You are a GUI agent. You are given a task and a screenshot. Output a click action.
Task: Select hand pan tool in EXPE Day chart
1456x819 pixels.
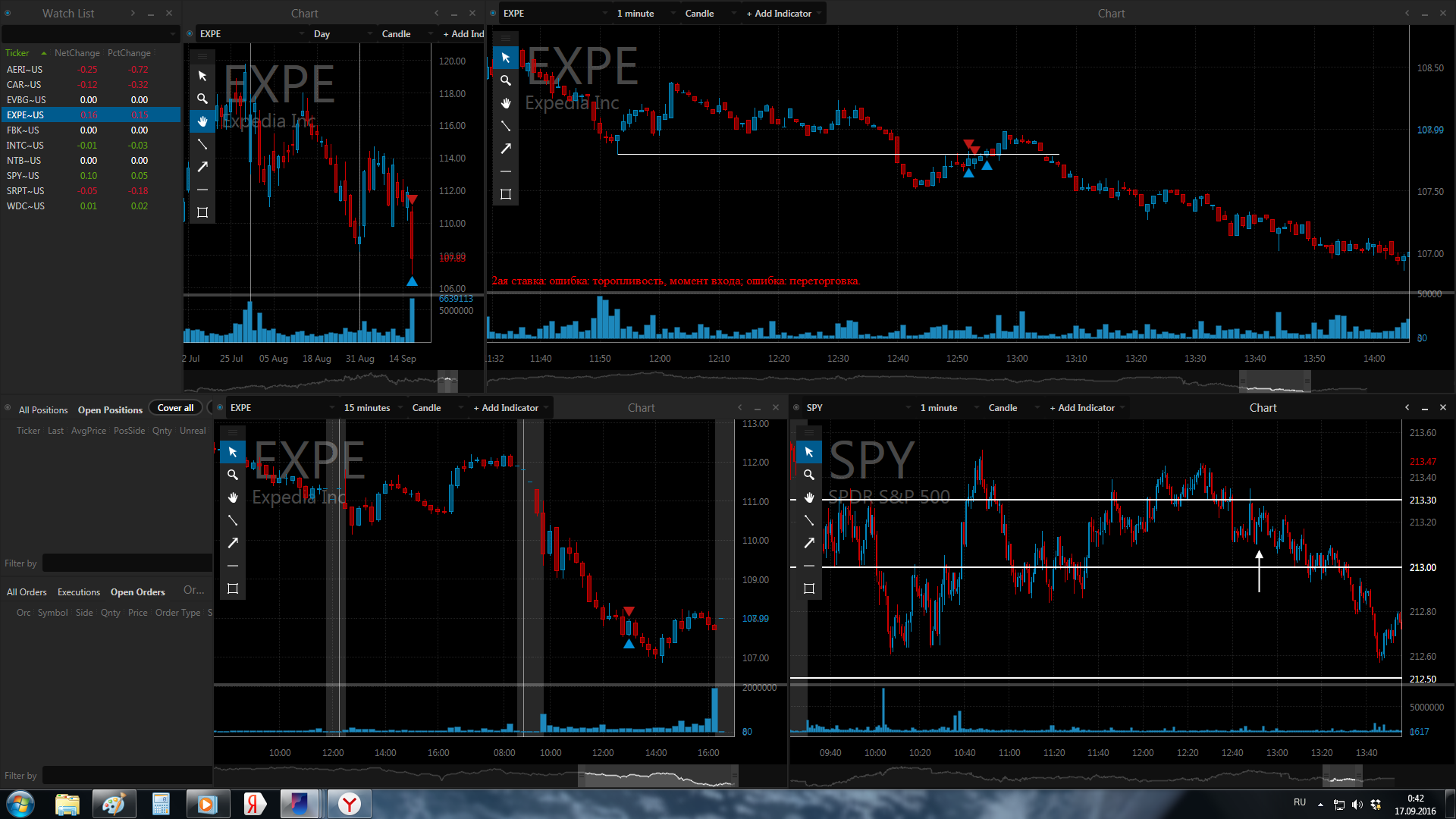pyautogui.click(x=202, y=121)
